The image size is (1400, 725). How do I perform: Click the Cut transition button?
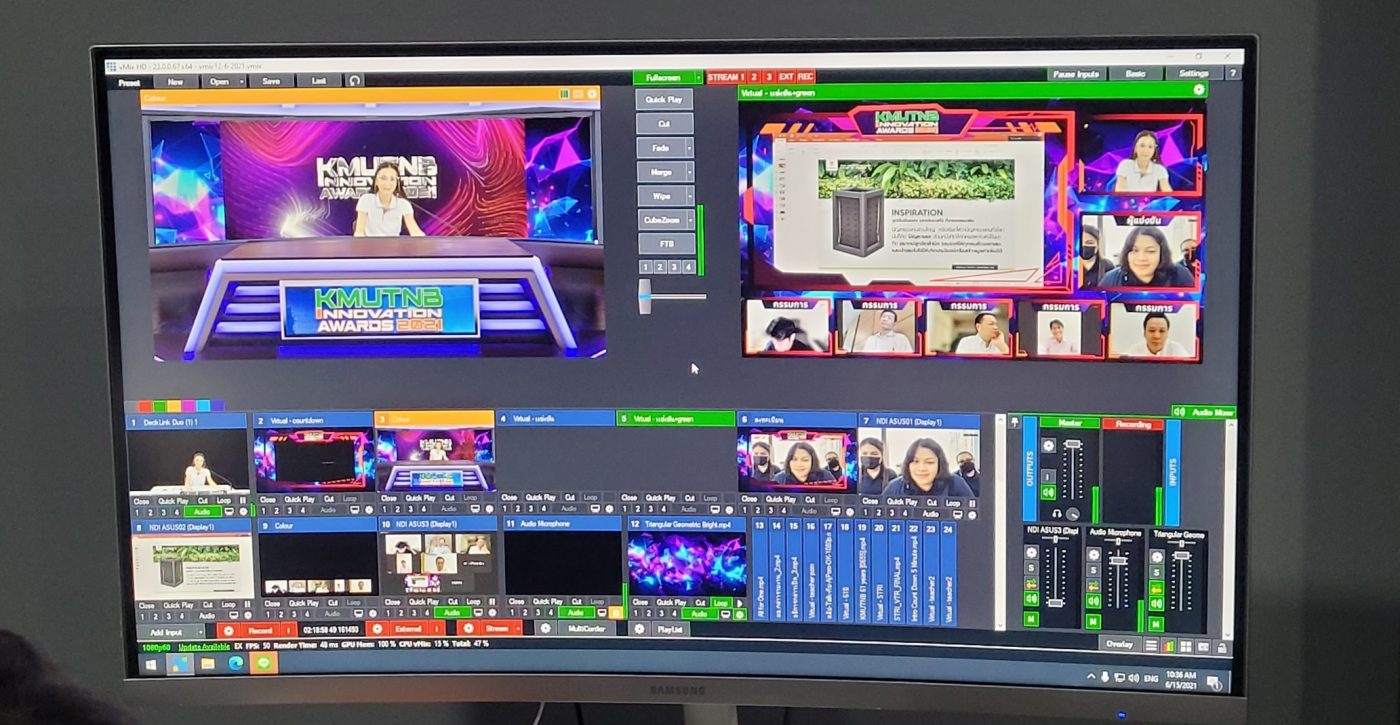(x=664, y=124)
